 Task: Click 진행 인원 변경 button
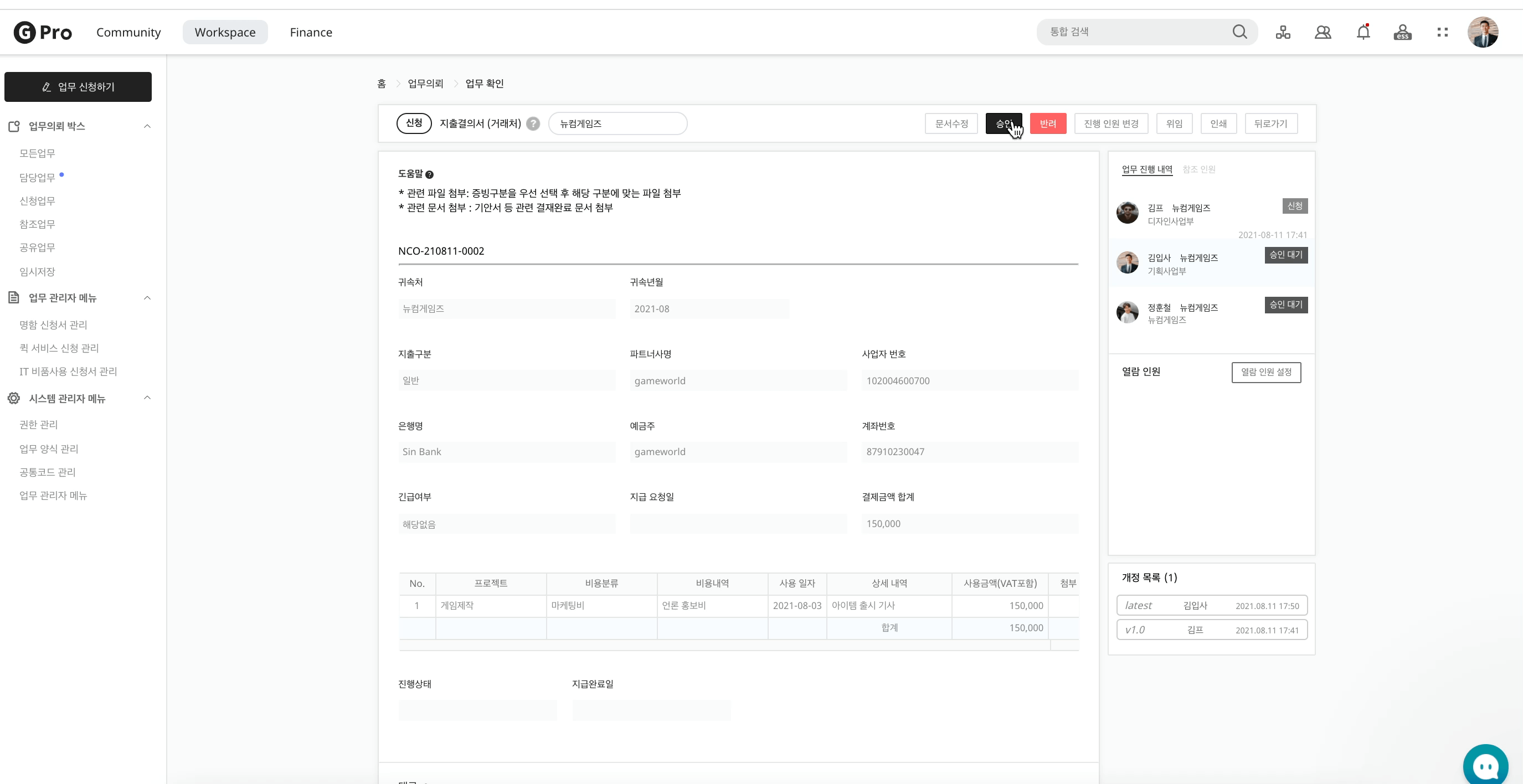coord(1111,123)
